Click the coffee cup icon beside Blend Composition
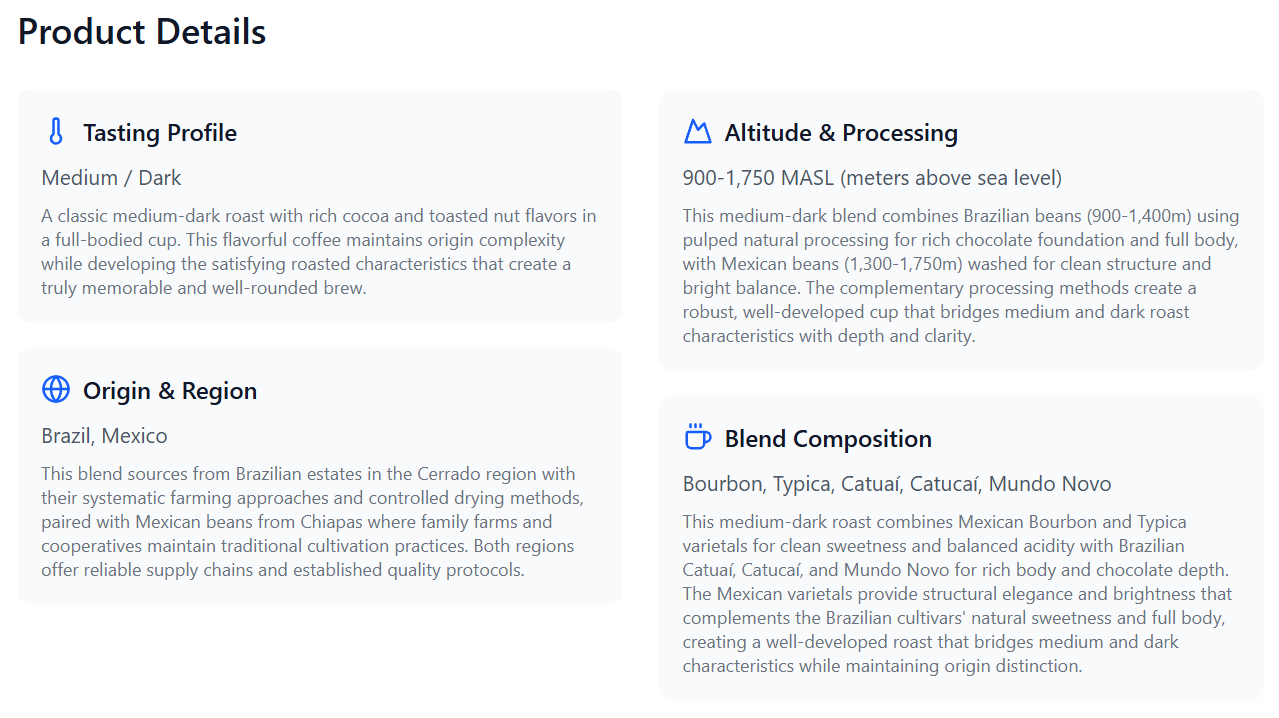This screenshot has width=1279, height=718. [697, 438]
